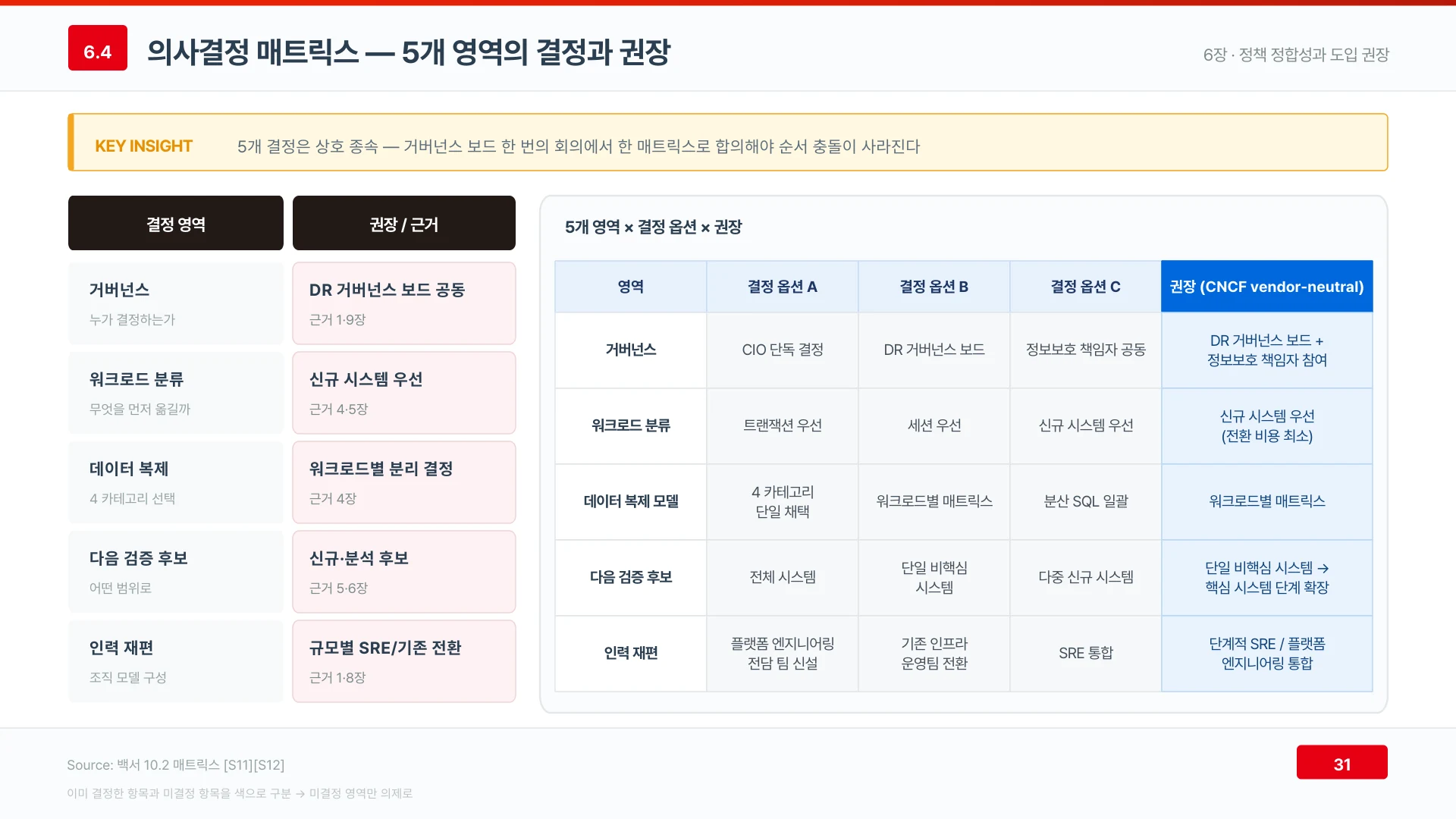Click the 'CIO 단독 결정' cell
The image size is (1456, 819).
tap(783, 350)
